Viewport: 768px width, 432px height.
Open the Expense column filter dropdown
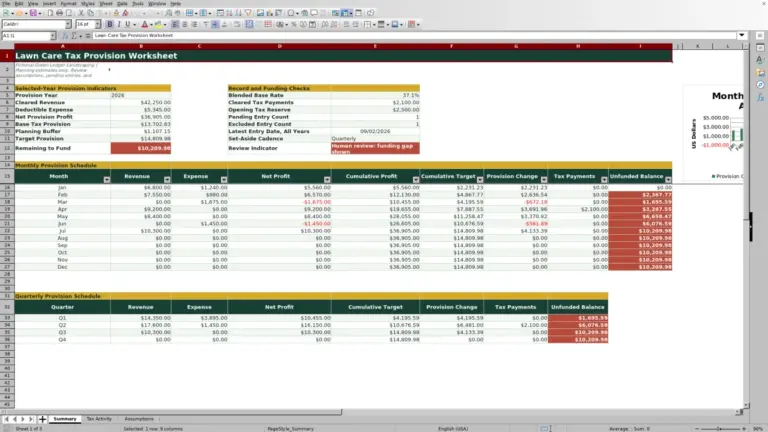click(224, 180)
